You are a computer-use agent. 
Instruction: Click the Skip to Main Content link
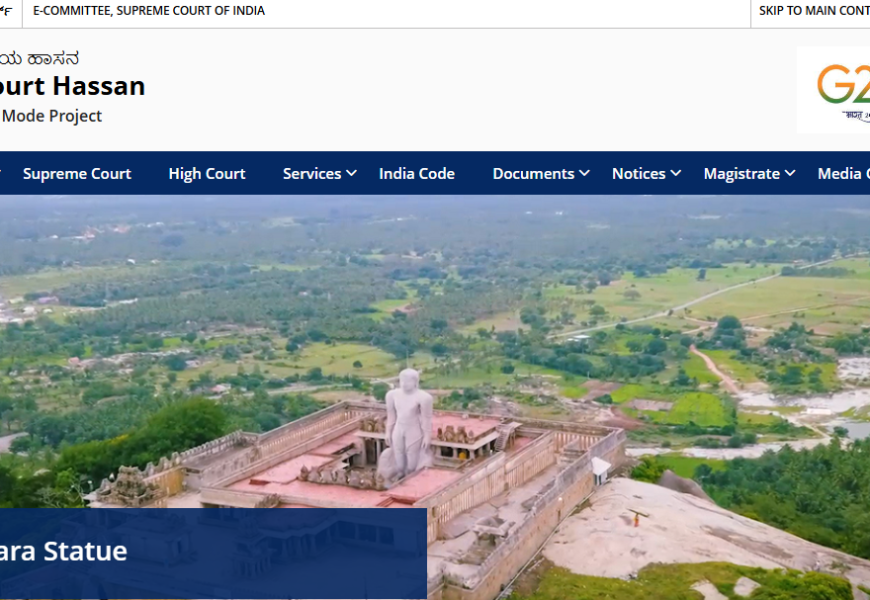click(x=813, y=11)
